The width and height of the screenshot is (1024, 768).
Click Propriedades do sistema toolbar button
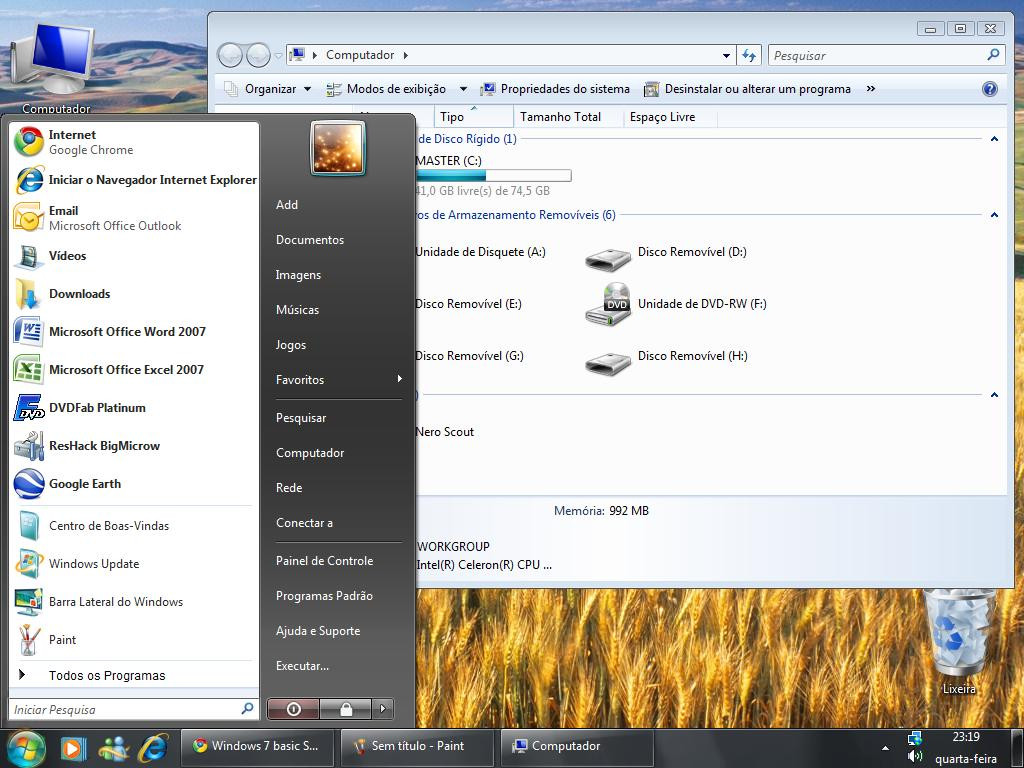pyautogui.click(x=555, y=89)
